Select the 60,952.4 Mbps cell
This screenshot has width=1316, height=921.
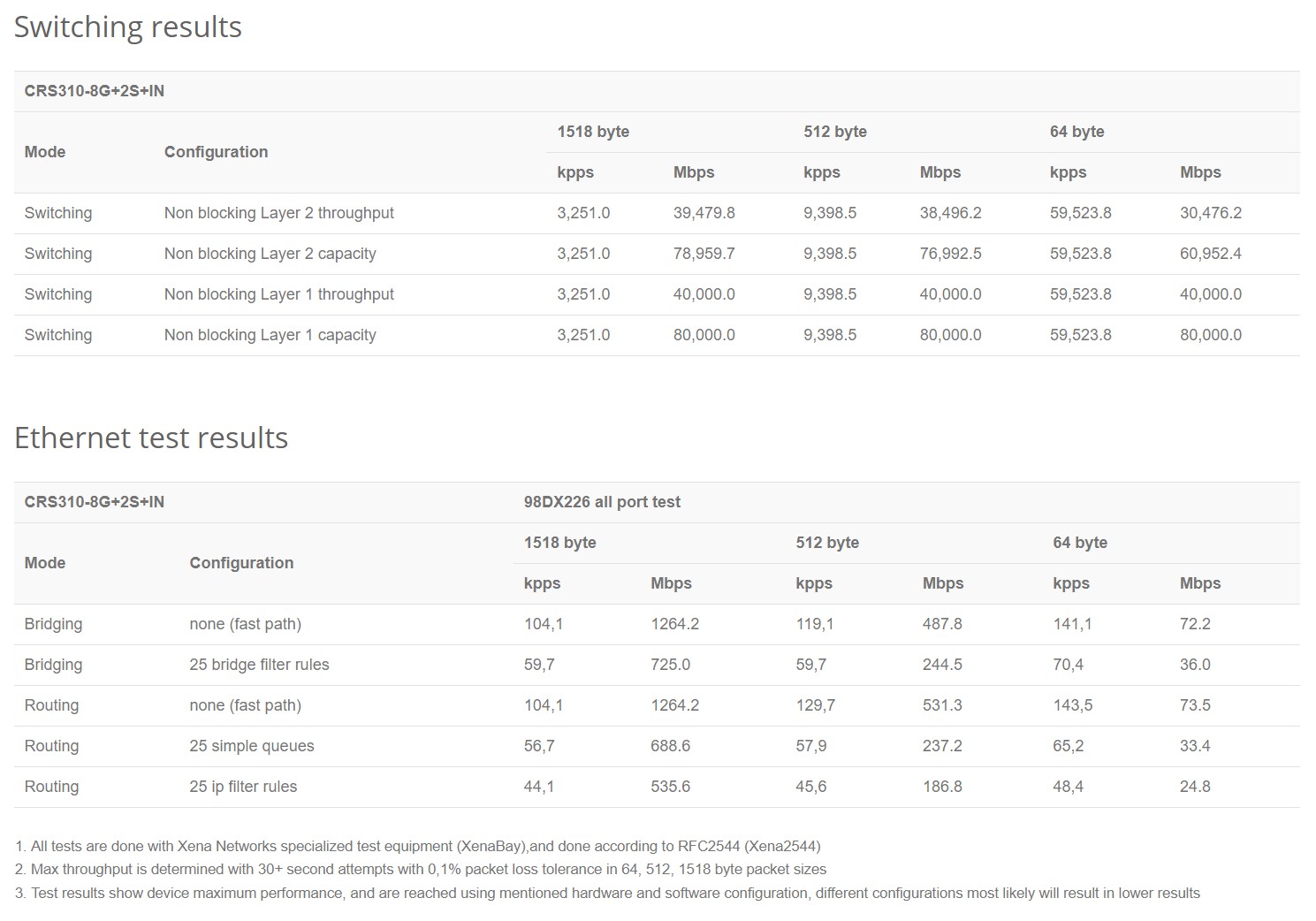(1210, 254)
